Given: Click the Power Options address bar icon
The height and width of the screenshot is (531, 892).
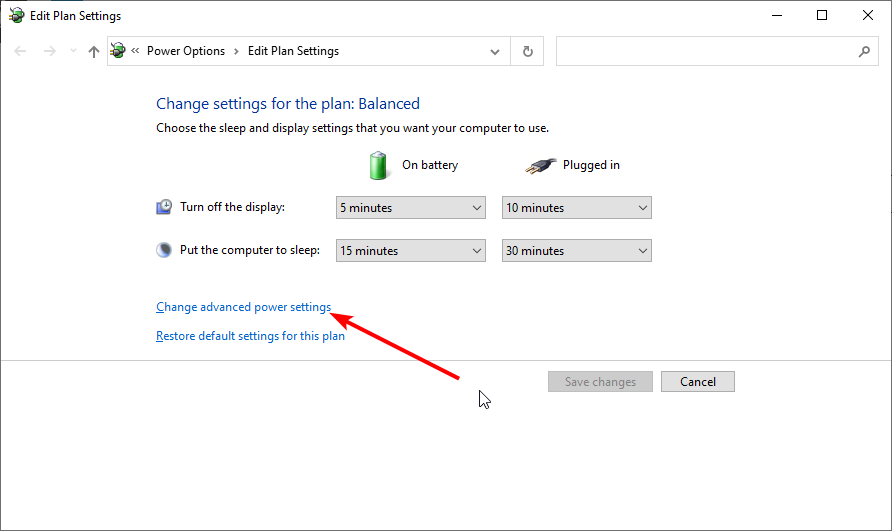Looking at the screenshot, I should tap(118, 51).
